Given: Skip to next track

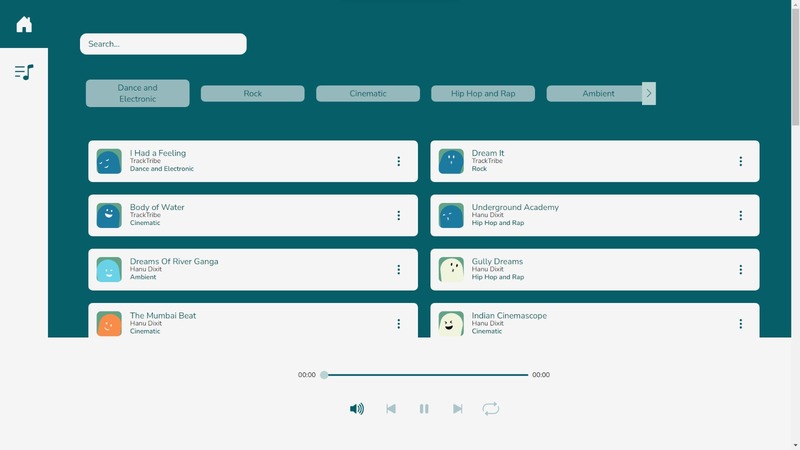Looking at the screenshot, I should (458, 409).
